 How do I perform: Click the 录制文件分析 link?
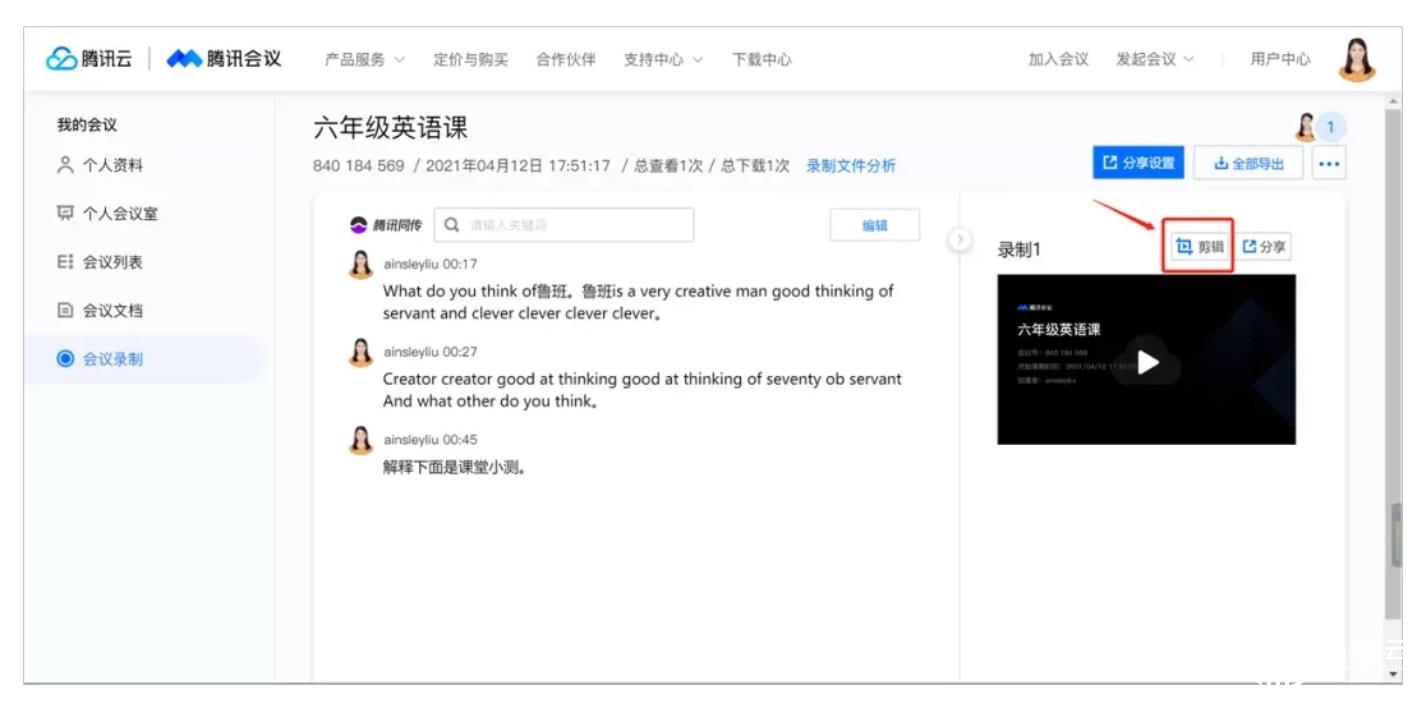[851, 165]
